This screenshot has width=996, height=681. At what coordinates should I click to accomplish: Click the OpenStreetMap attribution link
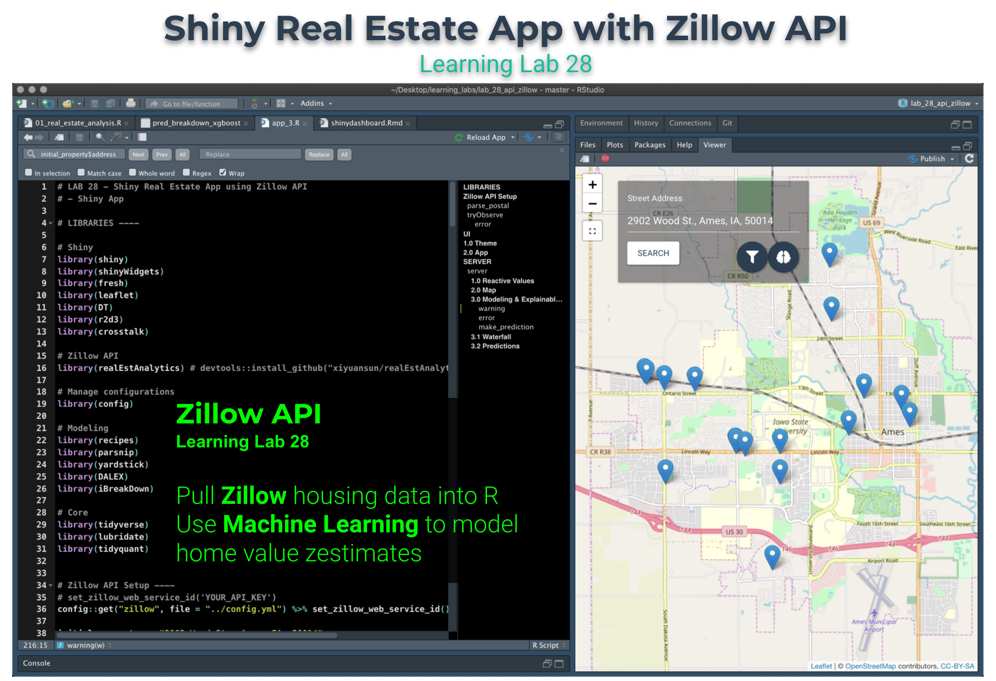[870, 666]
